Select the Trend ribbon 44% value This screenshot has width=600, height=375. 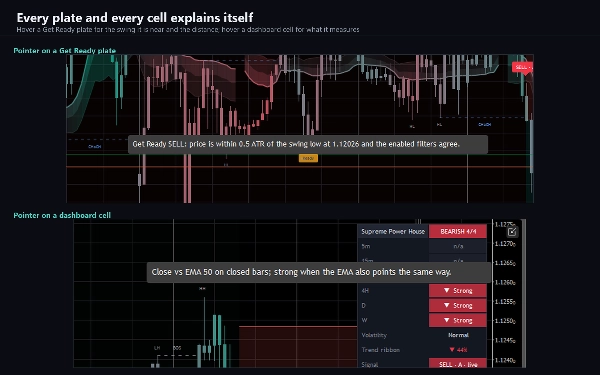point(458,350)
